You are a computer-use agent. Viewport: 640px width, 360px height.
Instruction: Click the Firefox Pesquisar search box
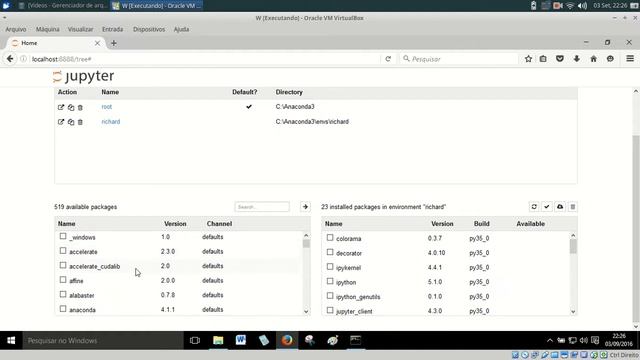459,59
